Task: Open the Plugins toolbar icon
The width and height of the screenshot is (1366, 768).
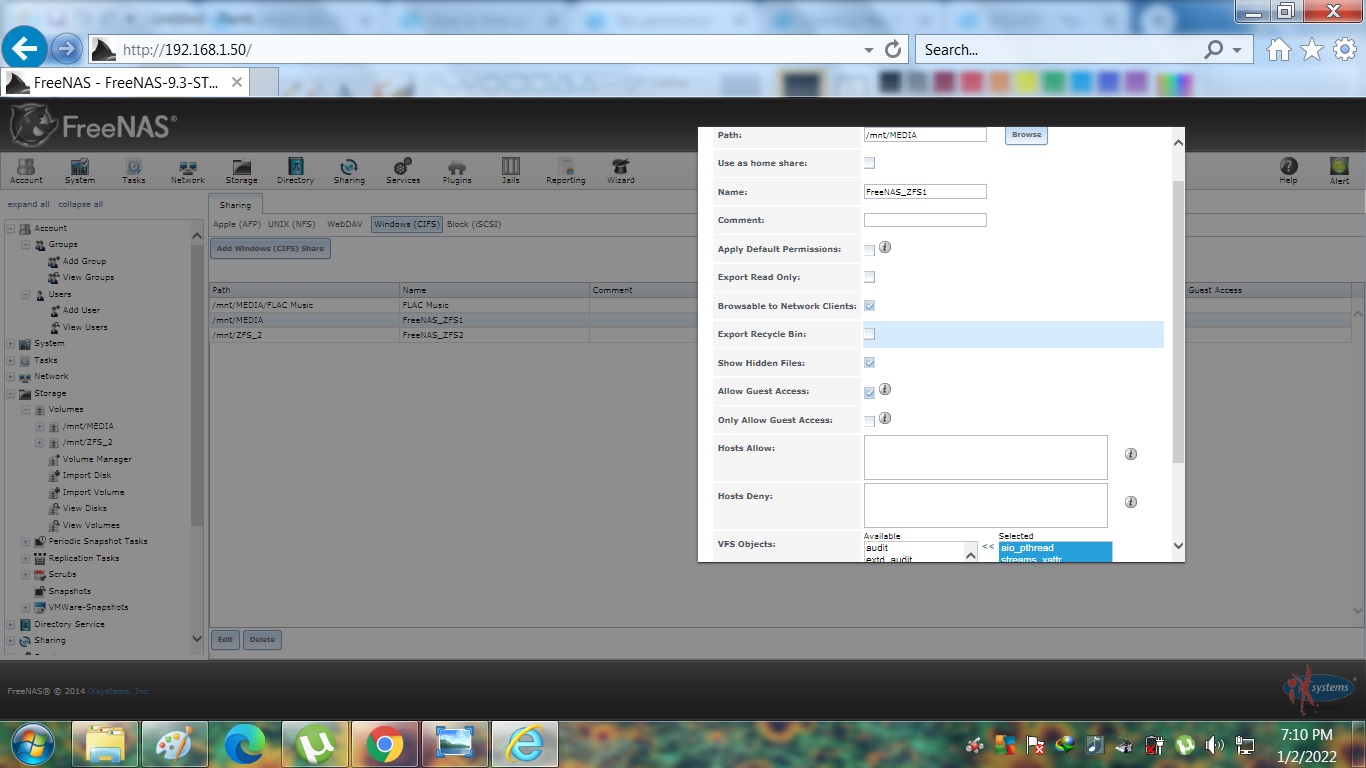Action: pos(457,171)
